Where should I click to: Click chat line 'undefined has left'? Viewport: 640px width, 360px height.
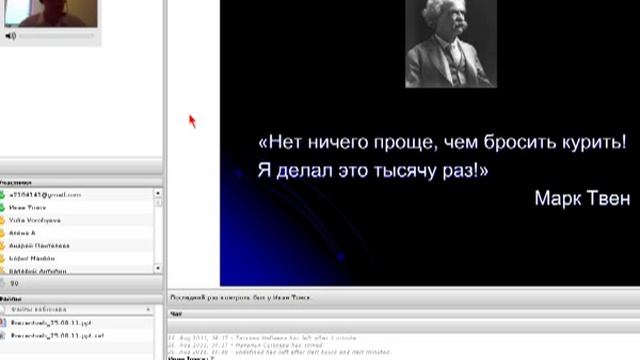(280, 352)
